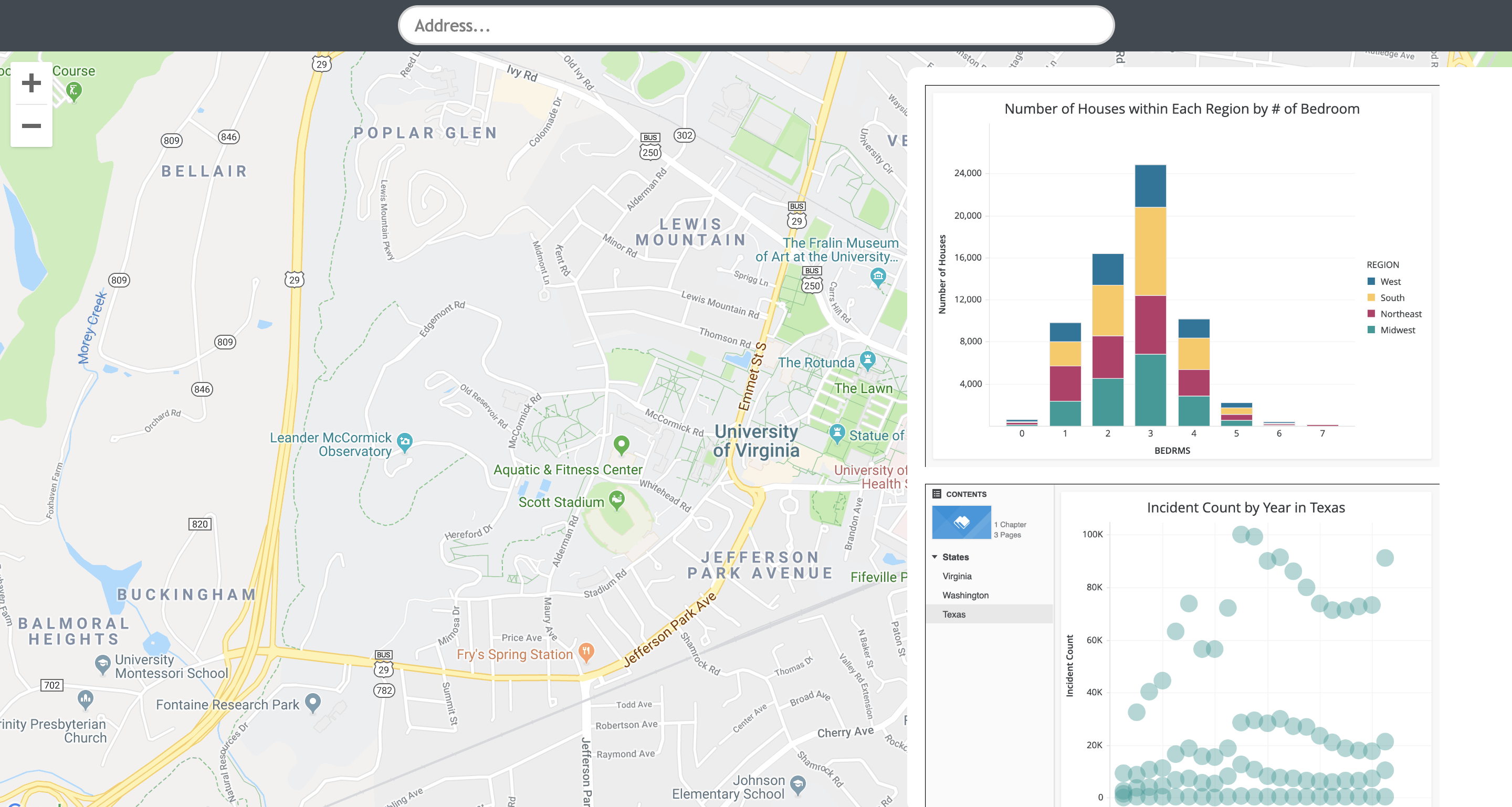Screen dimensions: 1512x807
Task: Select Texas in the States list
Action: 954,614
